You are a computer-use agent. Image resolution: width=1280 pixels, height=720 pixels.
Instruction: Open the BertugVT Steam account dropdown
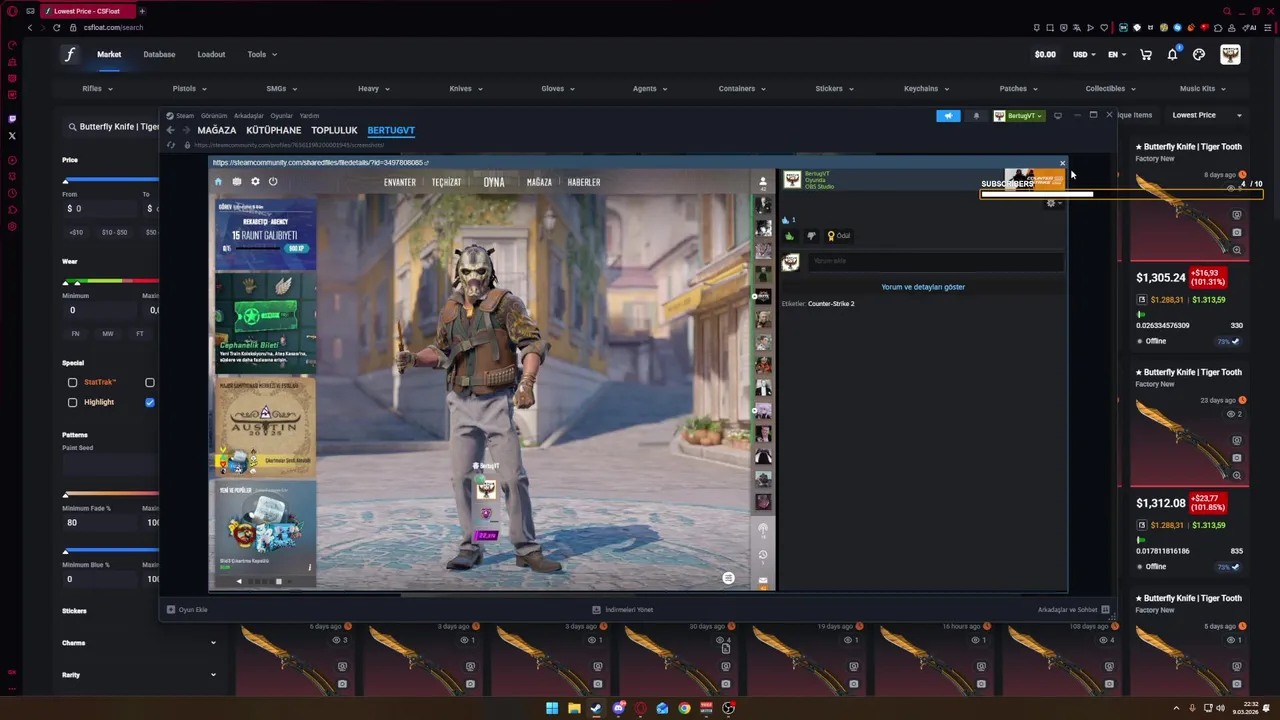coord(1019,116)
